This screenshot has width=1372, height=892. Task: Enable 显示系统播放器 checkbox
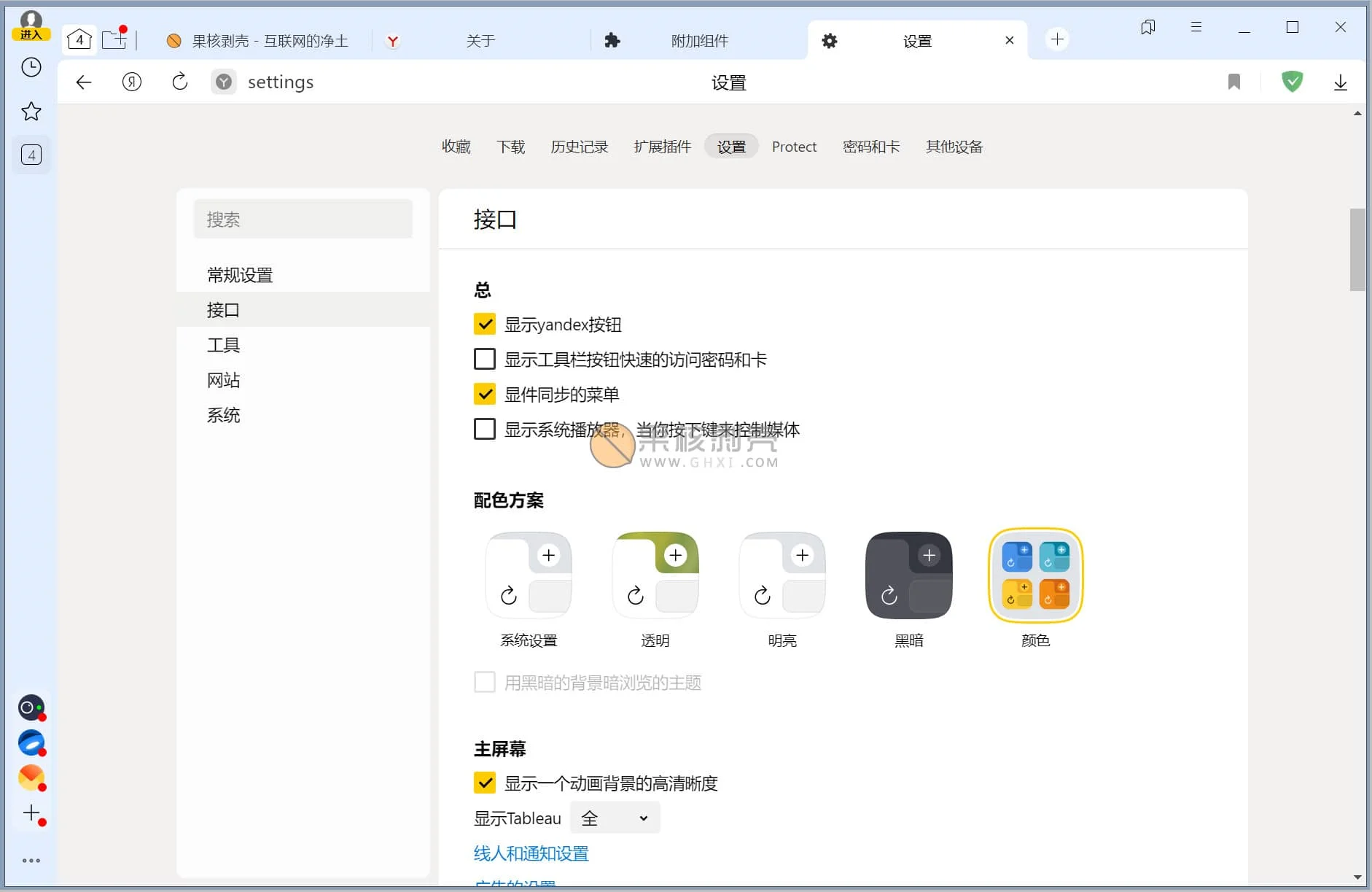[x=485, y=429]
